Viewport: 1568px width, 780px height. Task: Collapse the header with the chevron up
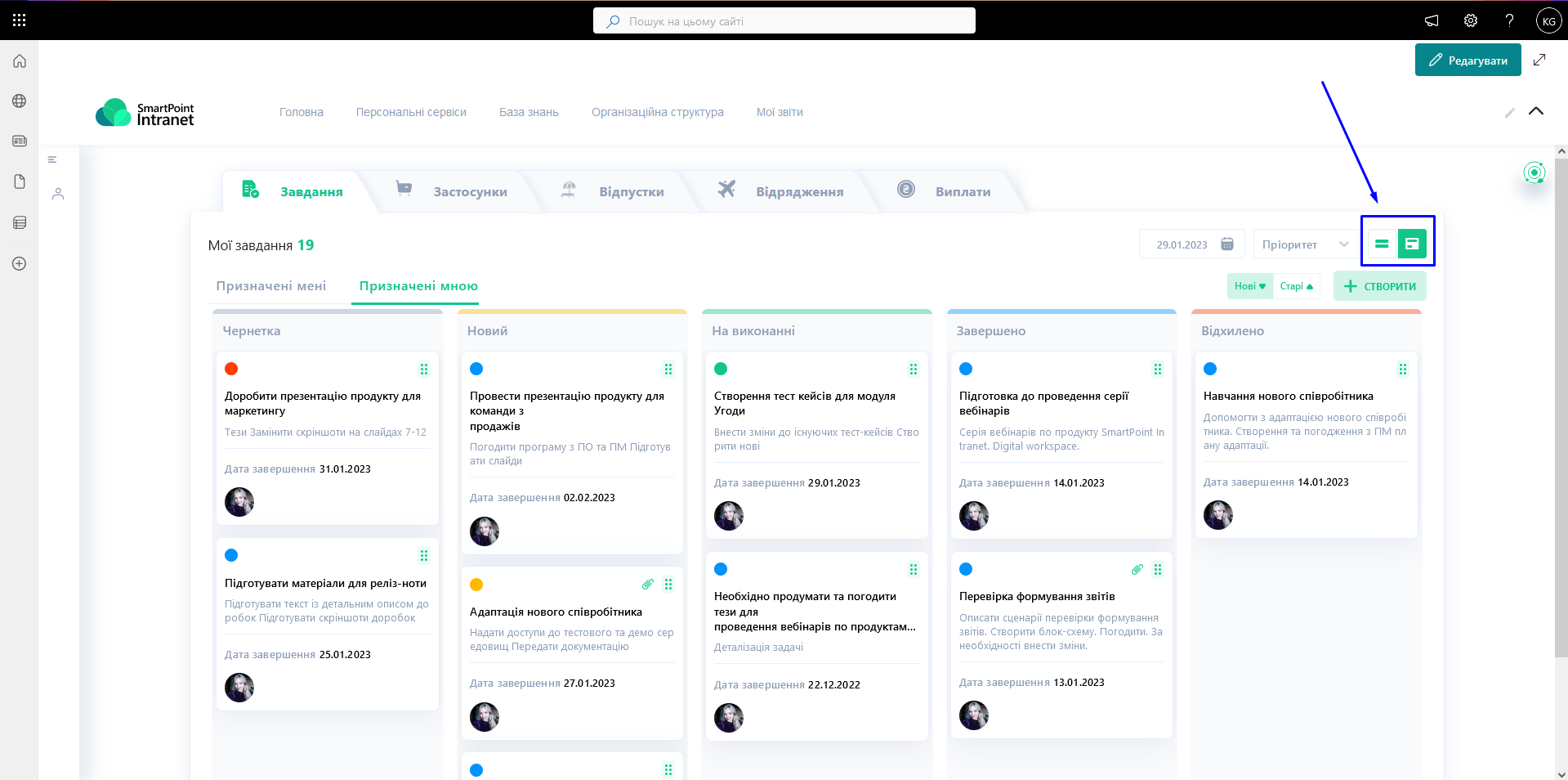point(1535,111)
